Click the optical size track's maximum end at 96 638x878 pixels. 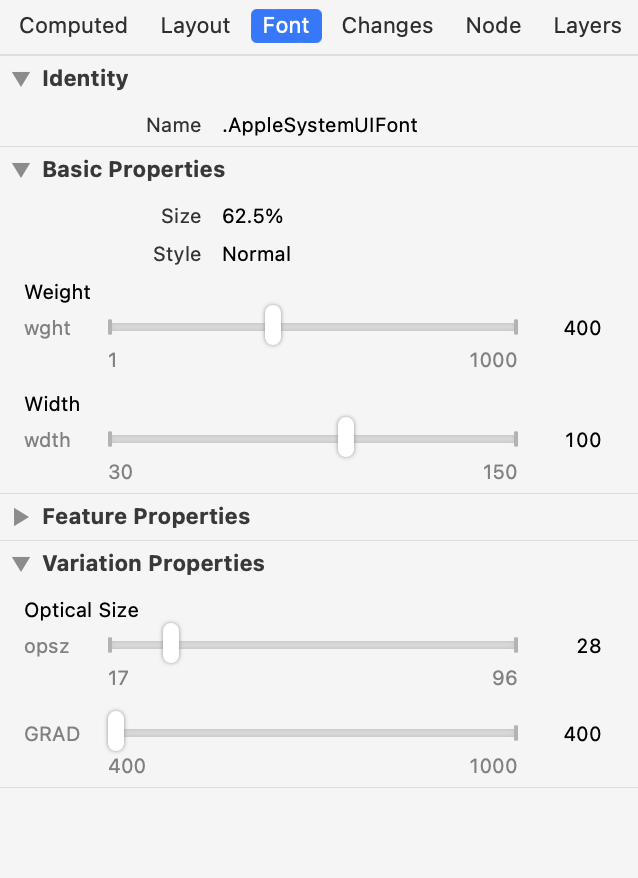[x=516, y=645]
